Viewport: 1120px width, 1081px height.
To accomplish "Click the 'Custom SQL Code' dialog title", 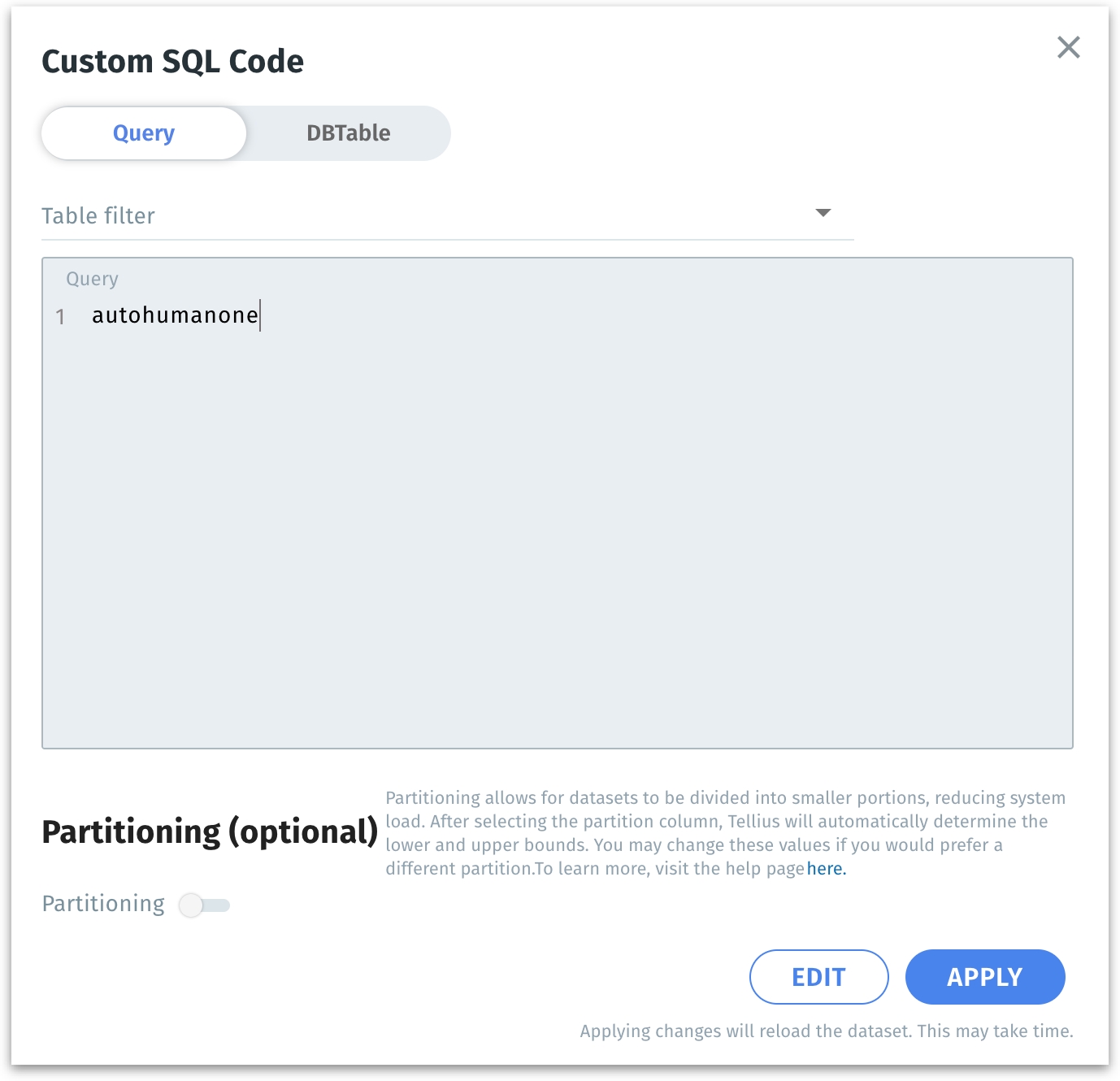I will point(172,62).
